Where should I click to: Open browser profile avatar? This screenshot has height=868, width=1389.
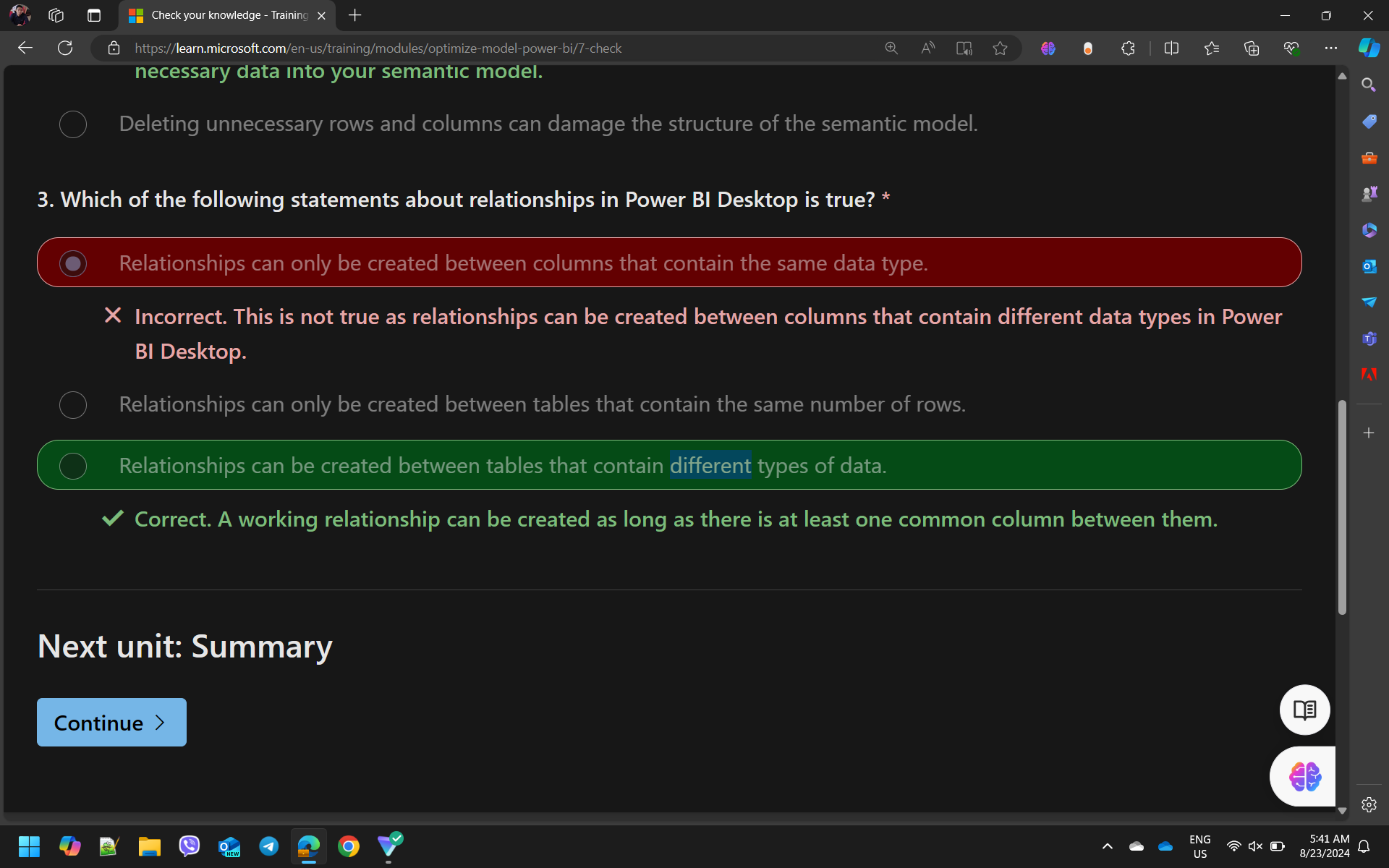[20, 14]
